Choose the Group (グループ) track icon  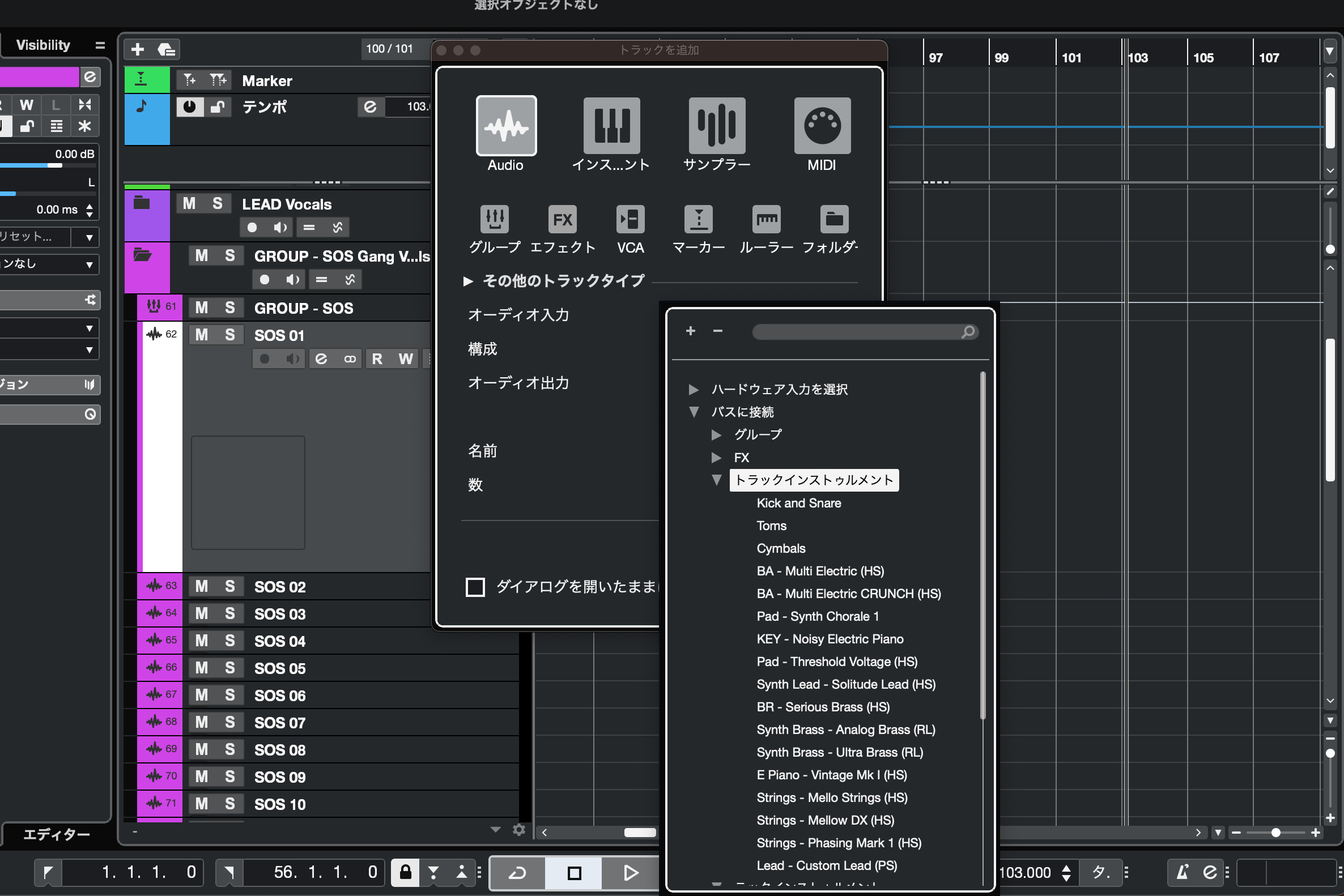[495, 219]
